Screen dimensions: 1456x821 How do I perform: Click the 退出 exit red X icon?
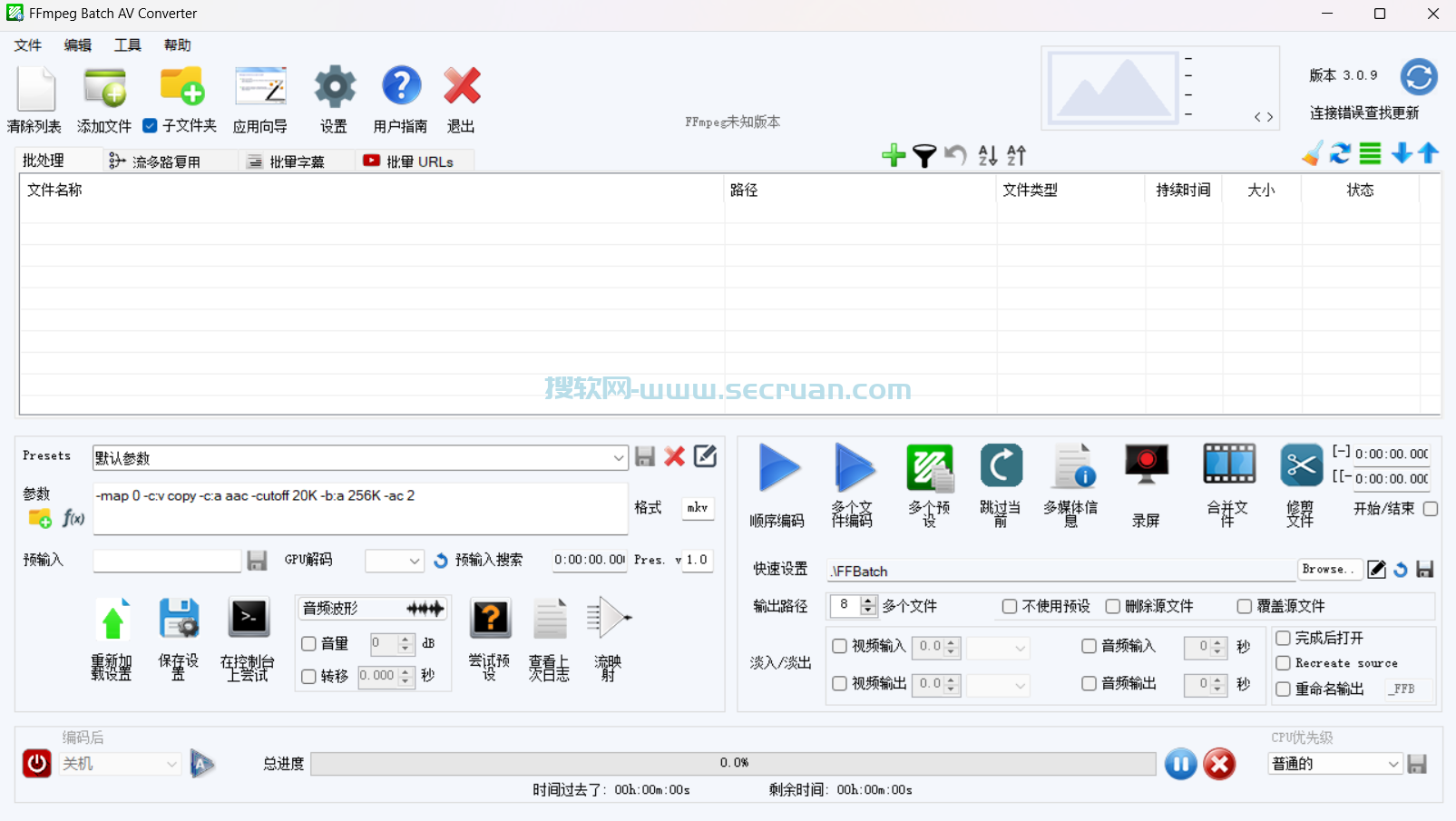click(462, 86)
